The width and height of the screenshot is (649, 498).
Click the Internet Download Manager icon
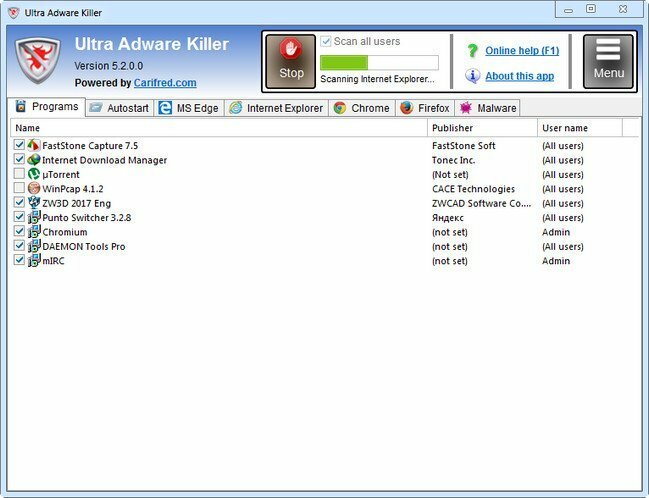pos(33,160)
